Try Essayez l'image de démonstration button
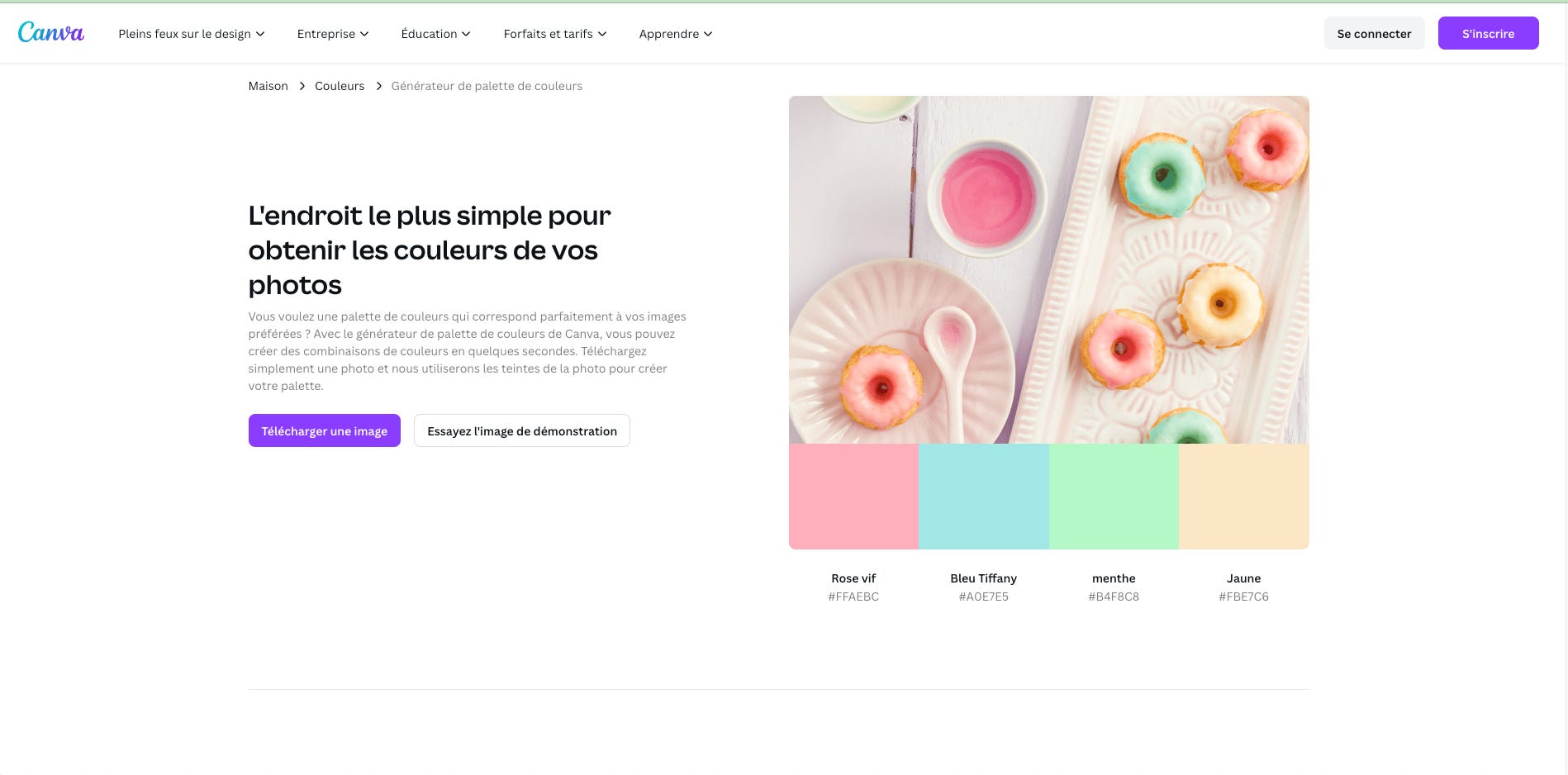 point(522,430)
